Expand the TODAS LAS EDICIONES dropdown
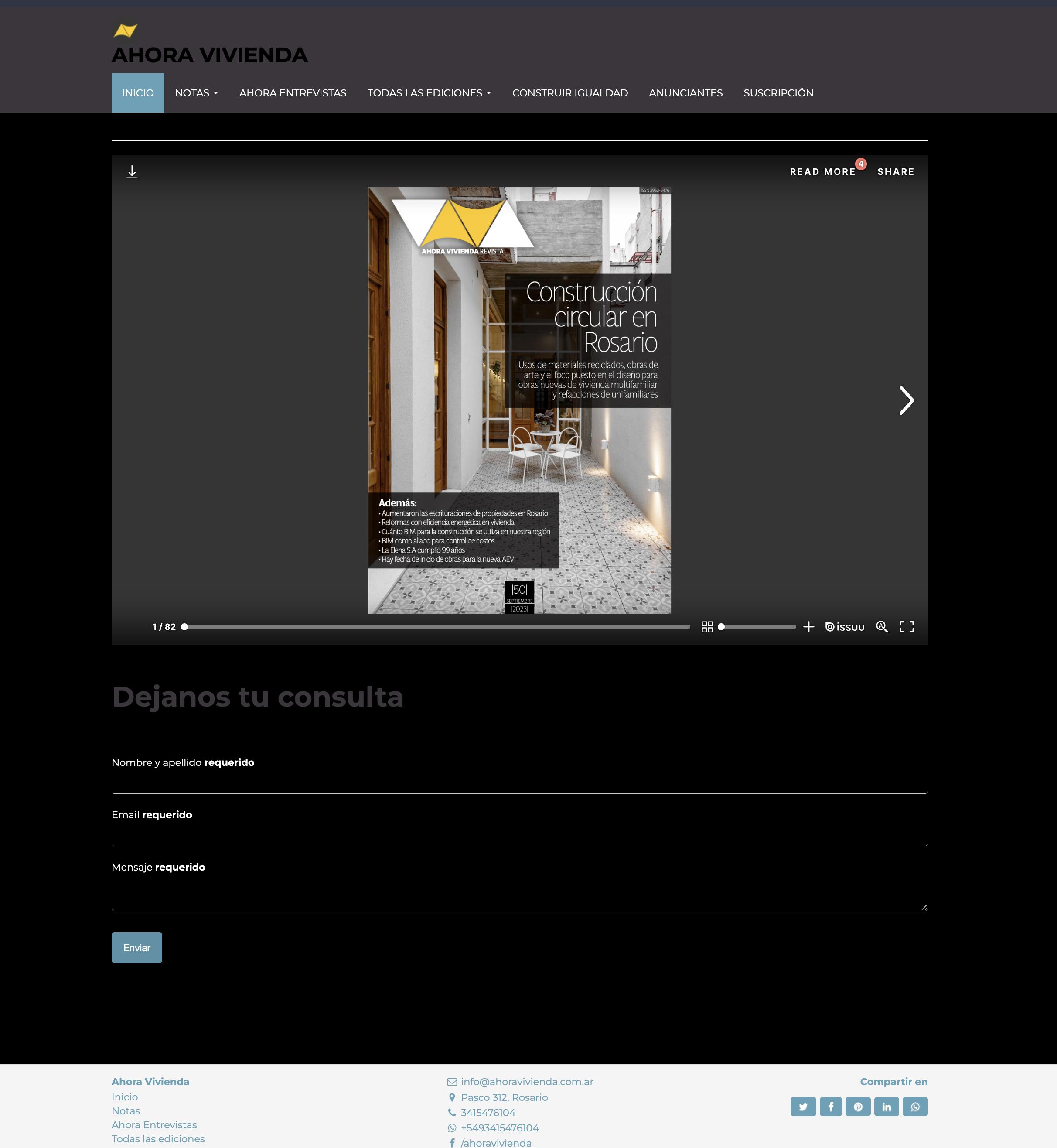Viewport: 1057px width, 1148px height. [x=429, y=92]
